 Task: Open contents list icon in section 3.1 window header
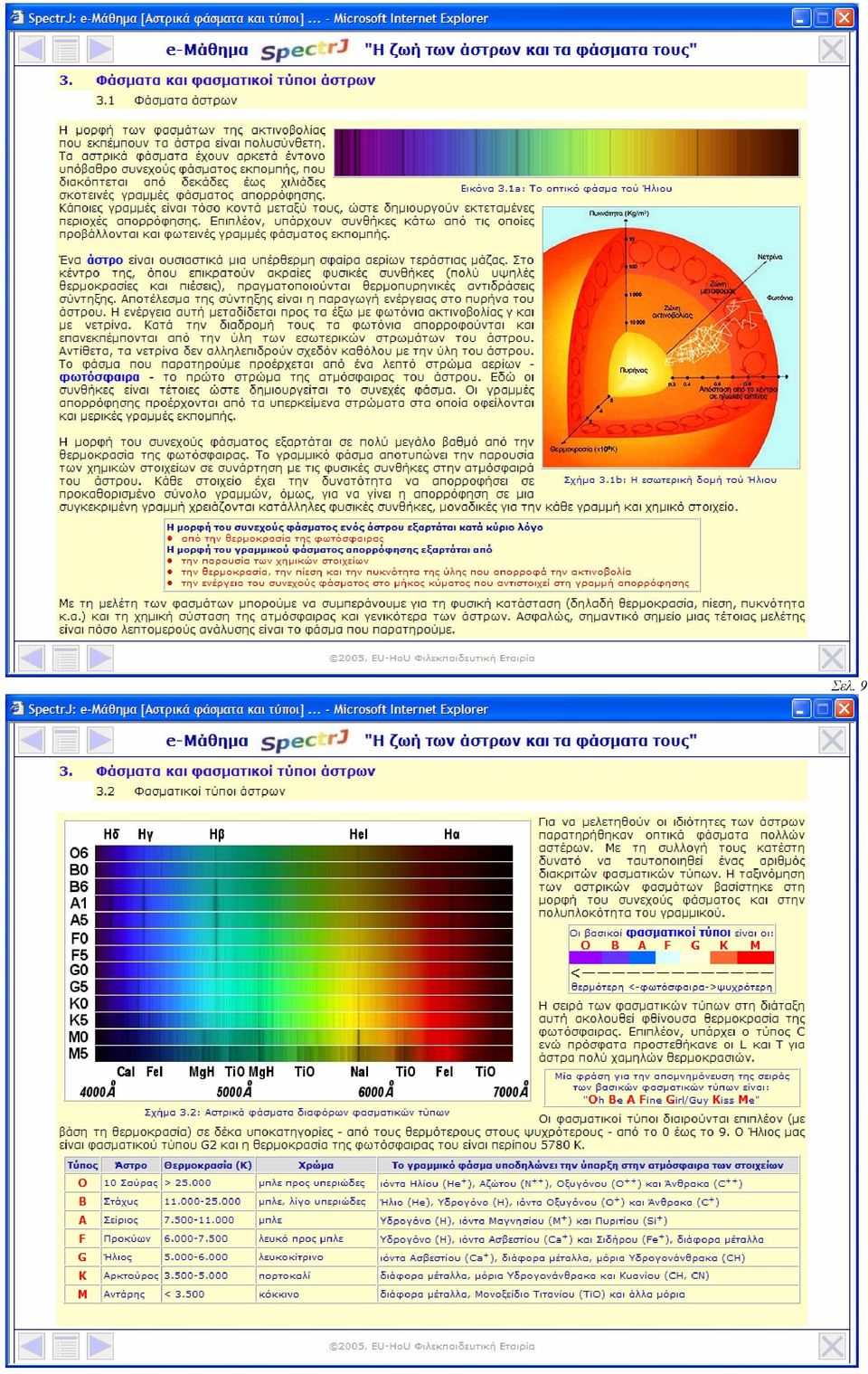coord(65,49)
